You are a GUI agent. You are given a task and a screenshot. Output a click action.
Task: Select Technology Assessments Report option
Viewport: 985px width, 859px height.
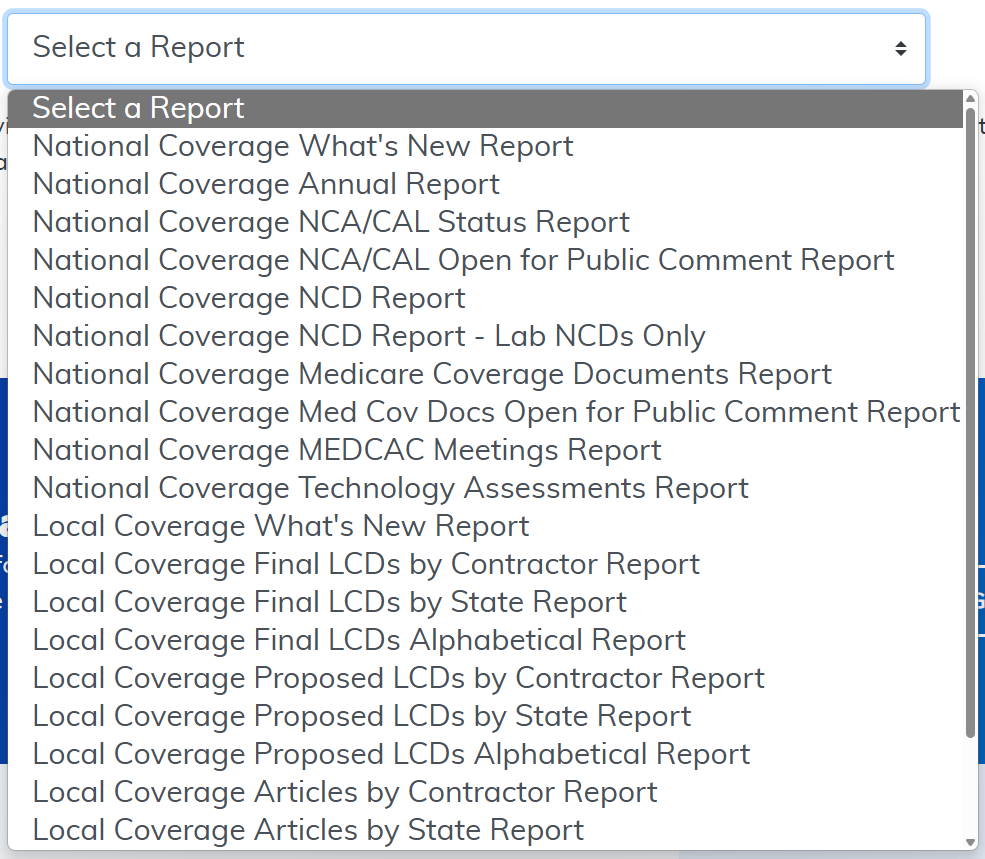(390, 488)
